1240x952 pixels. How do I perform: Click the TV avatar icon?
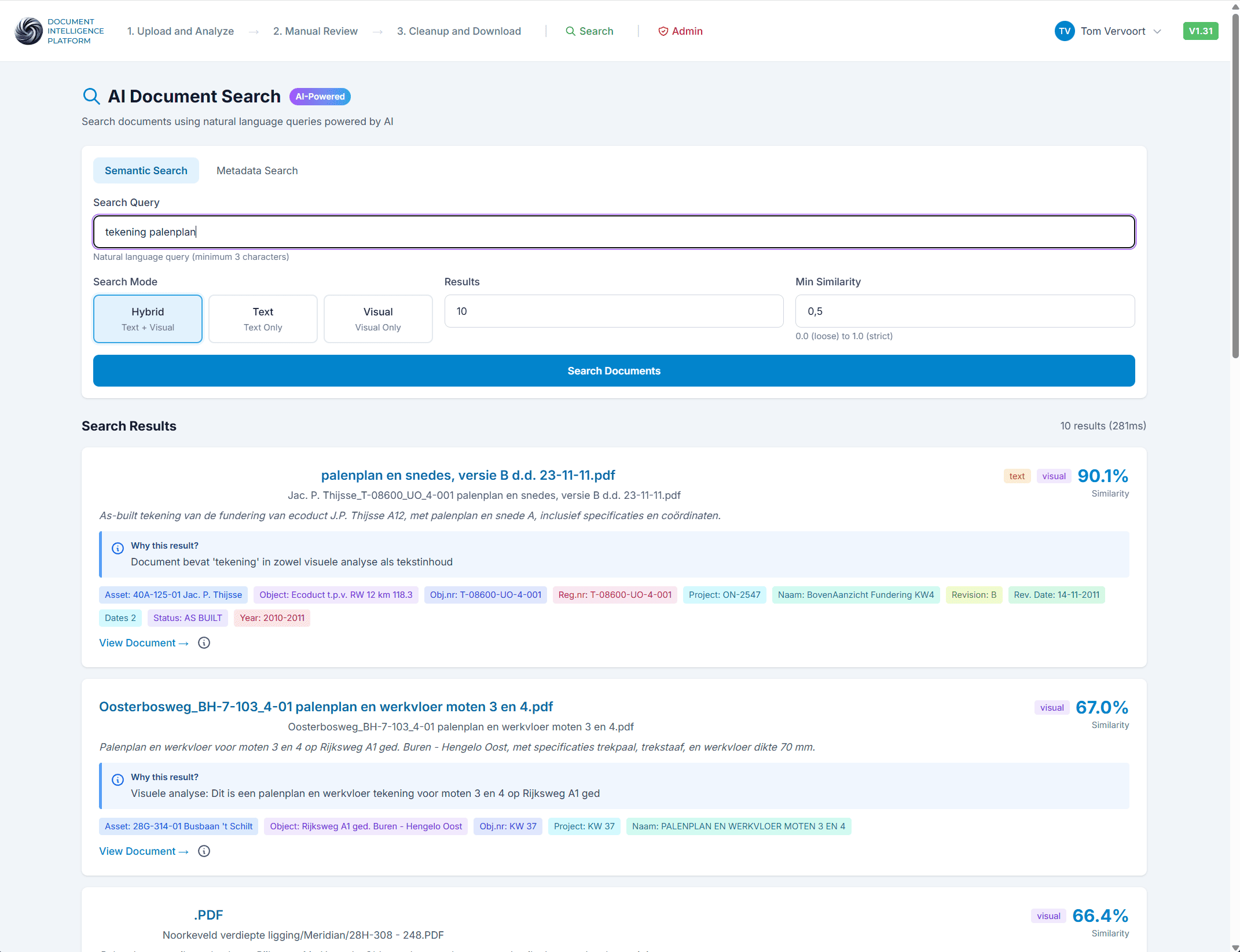tap(1065, 31)
